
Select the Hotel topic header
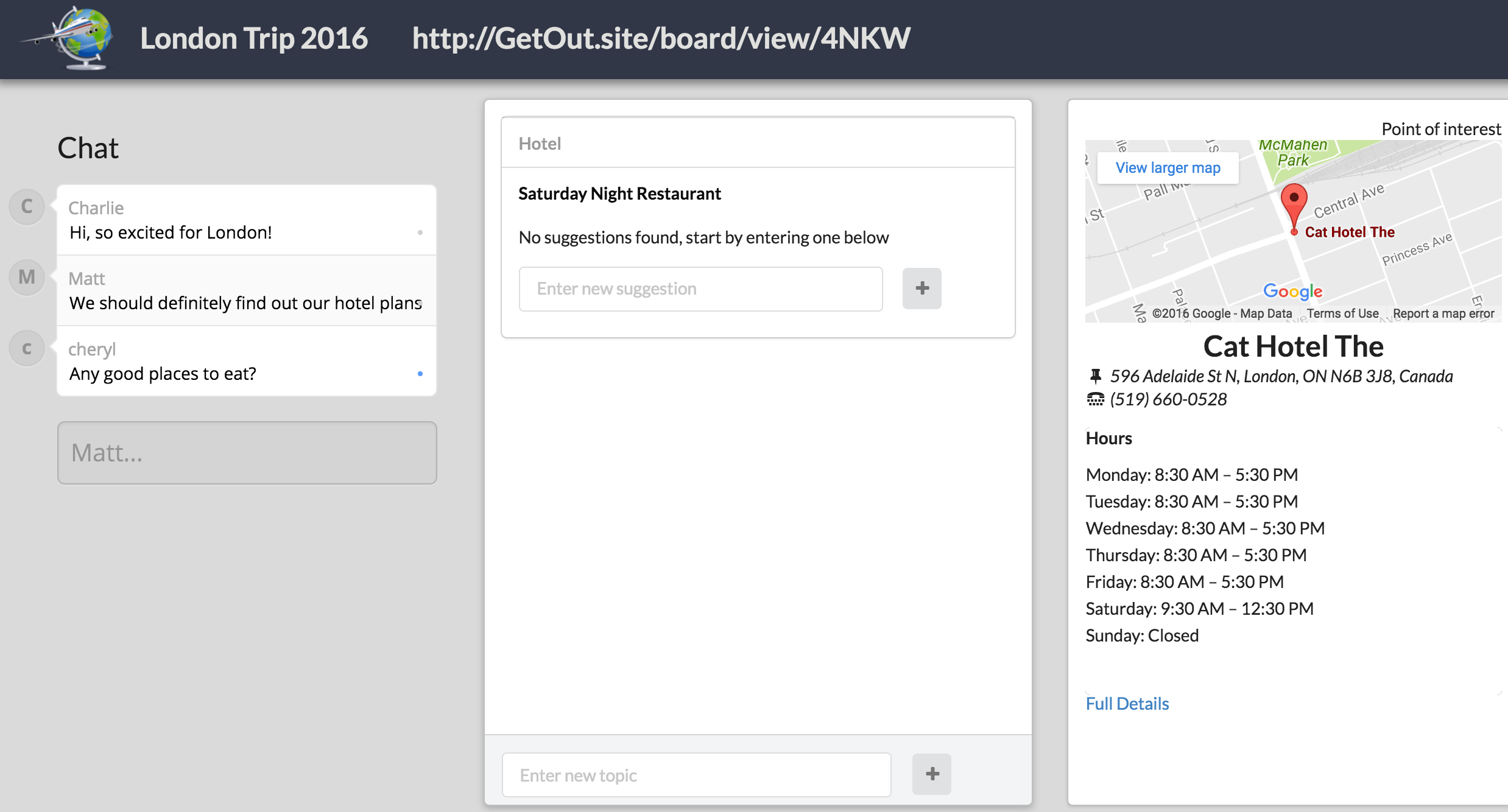[540, 144]
